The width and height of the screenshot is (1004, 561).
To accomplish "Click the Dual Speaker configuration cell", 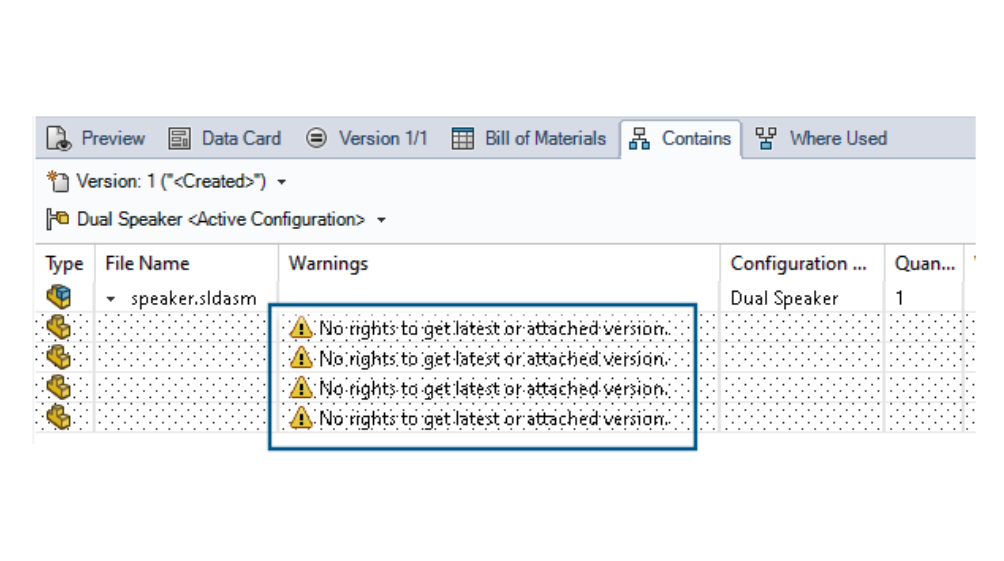I will click(784, 298).
